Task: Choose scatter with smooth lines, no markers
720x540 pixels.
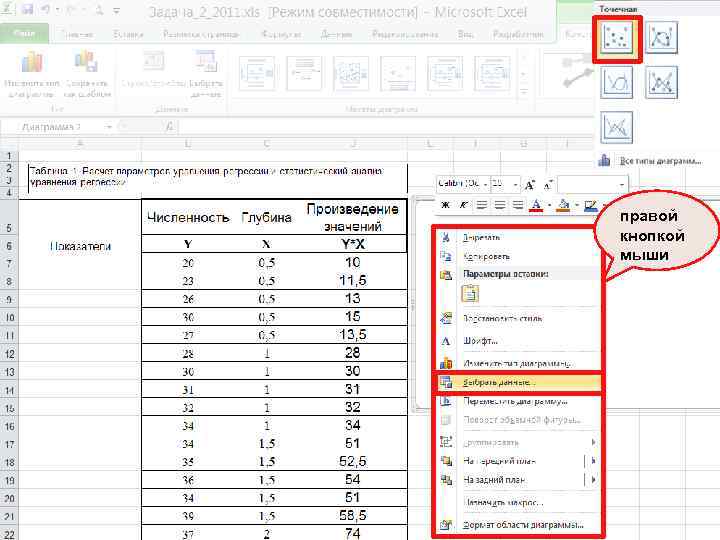Action: tap(617, 83)
